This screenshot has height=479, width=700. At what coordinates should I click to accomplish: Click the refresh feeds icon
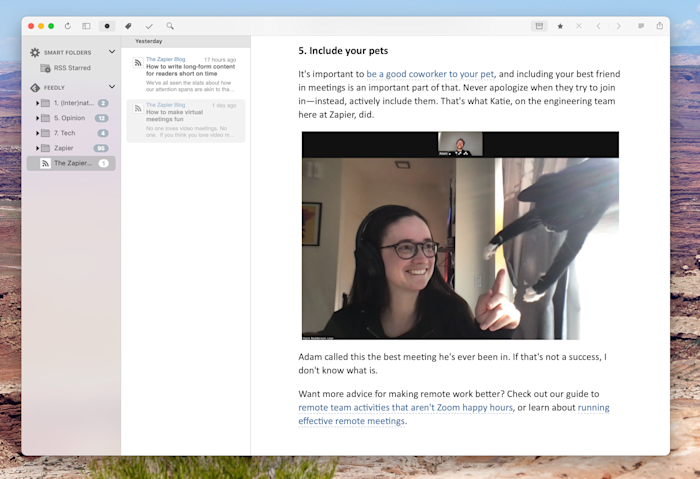(x=67, y=26)
